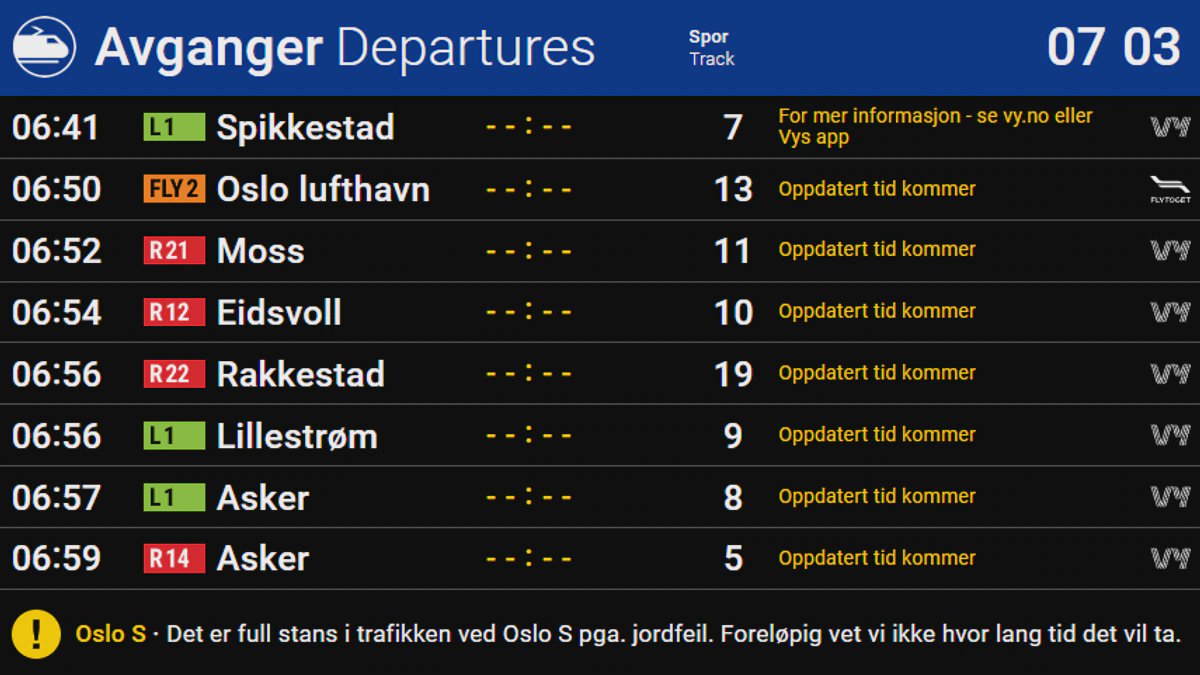Select the Eidsvoll departure destination

coord(279,312)
